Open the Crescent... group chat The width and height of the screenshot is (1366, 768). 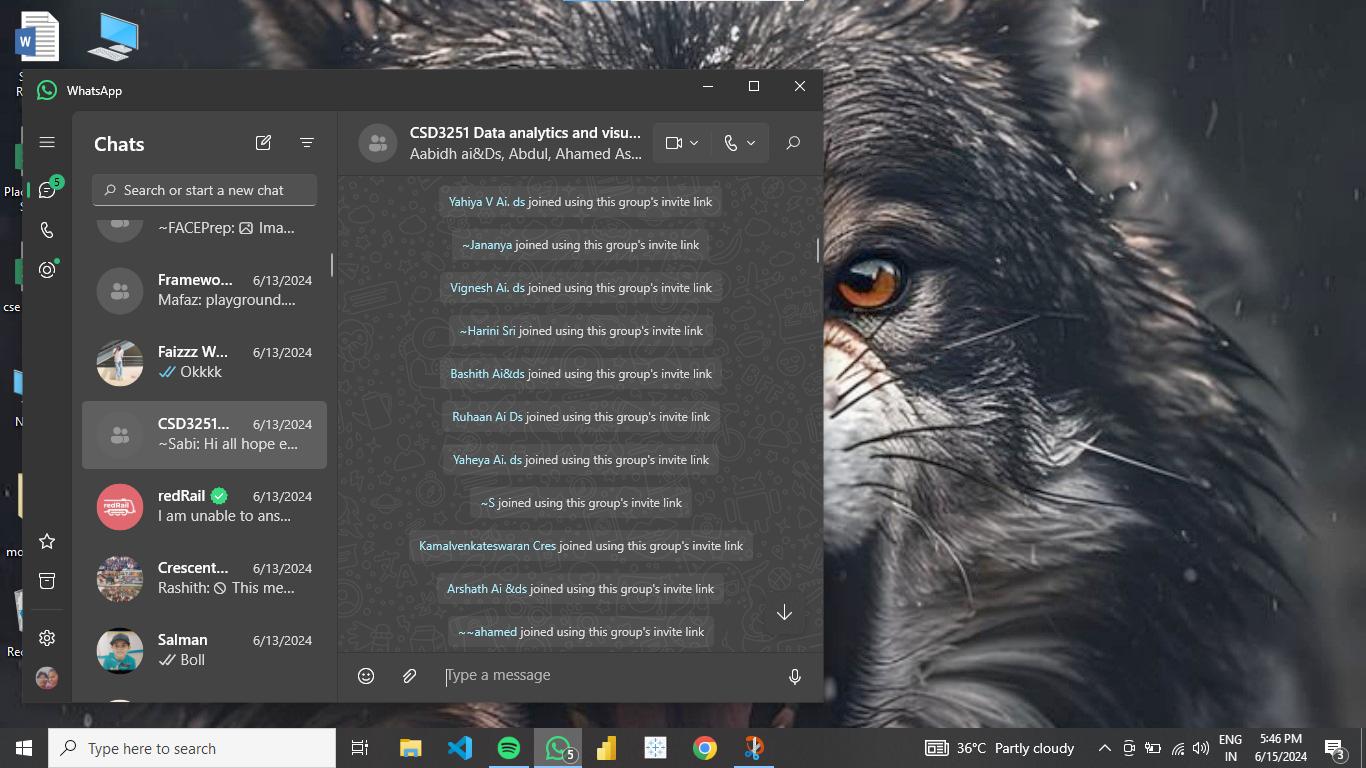[x=204, y=579]
